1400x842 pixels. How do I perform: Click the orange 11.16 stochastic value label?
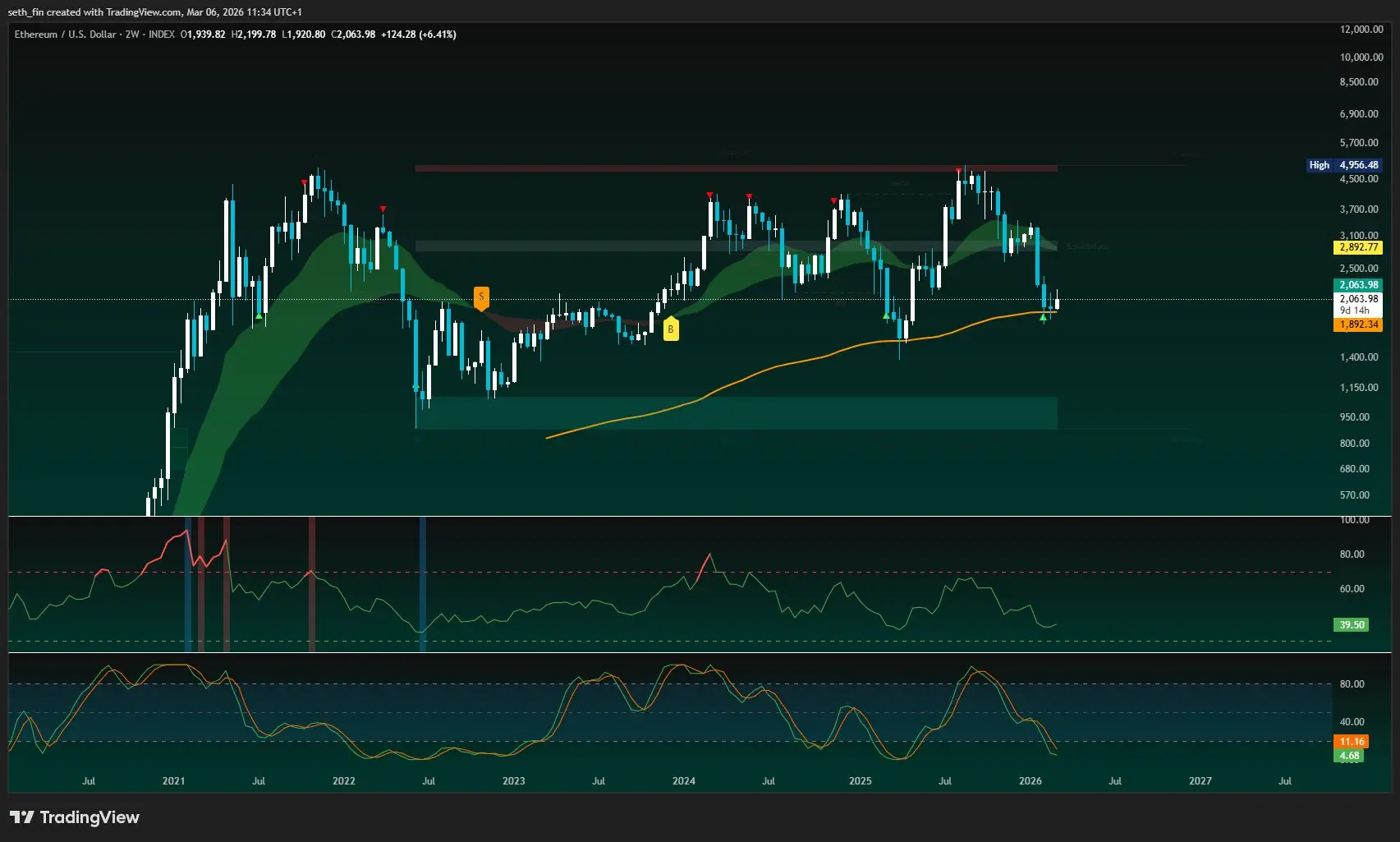coord(1352,742)
